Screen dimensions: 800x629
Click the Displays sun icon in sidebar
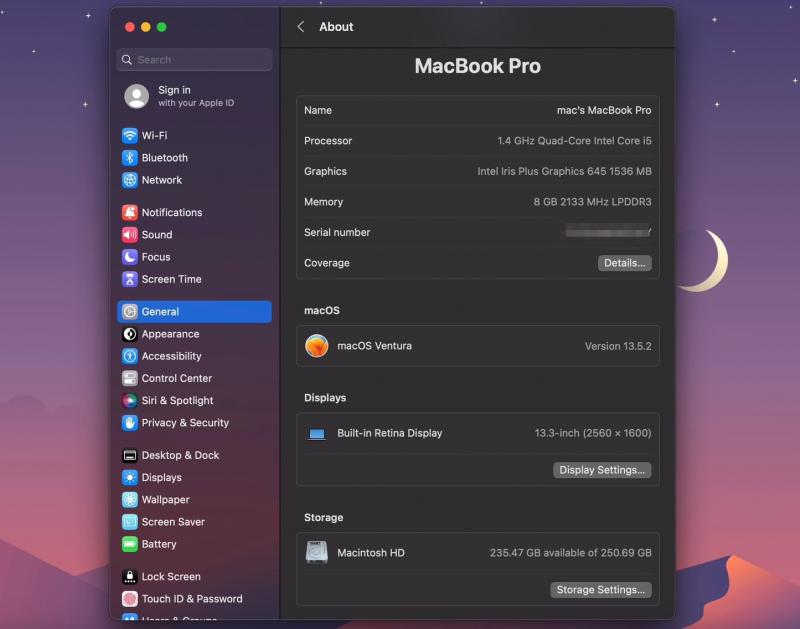pyautogui.click(x=130, y=477)
